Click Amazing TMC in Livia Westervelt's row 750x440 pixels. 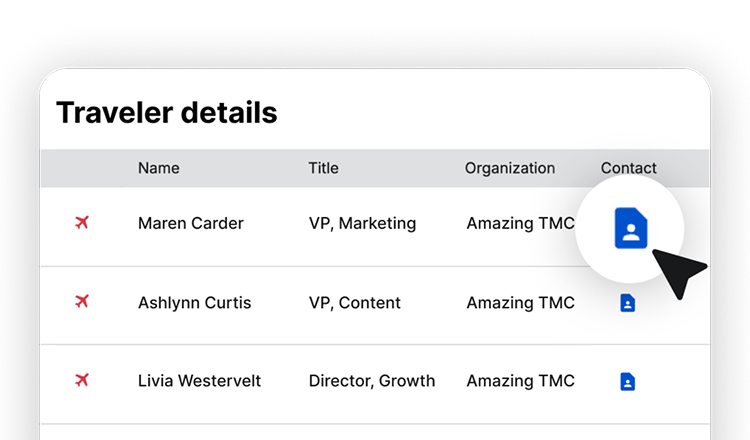click(520, 381)
